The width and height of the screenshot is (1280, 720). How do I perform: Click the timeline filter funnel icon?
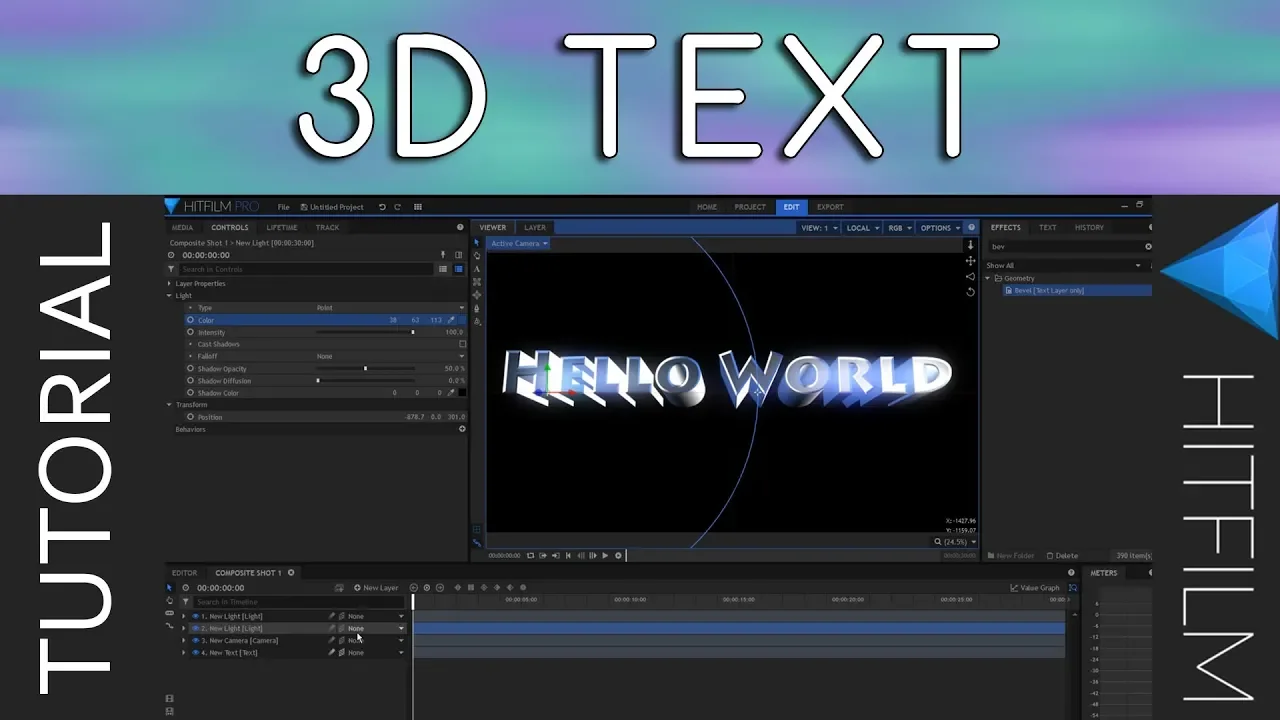[x=185, y=602]
